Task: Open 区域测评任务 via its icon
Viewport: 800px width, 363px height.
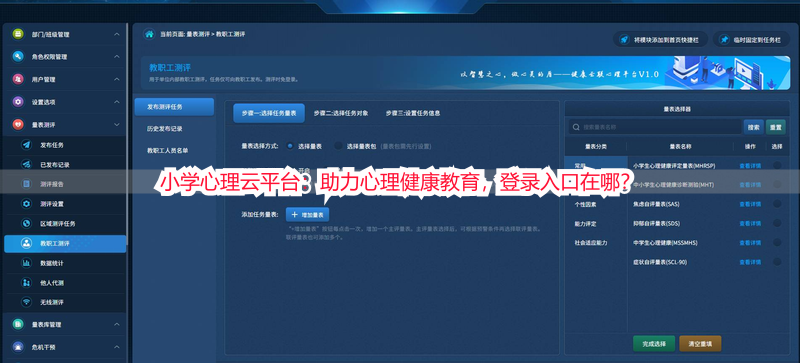Action: pos(26,224)
